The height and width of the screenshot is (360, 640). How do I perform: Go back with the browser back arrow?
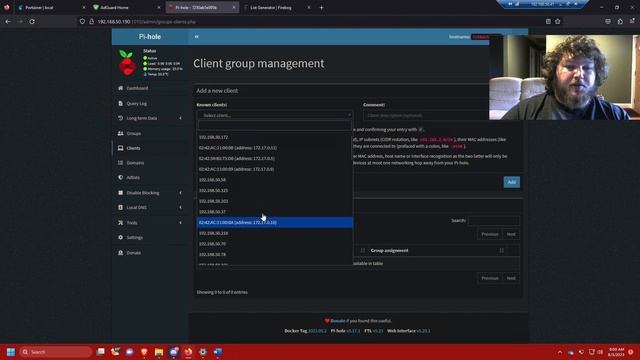8,22
